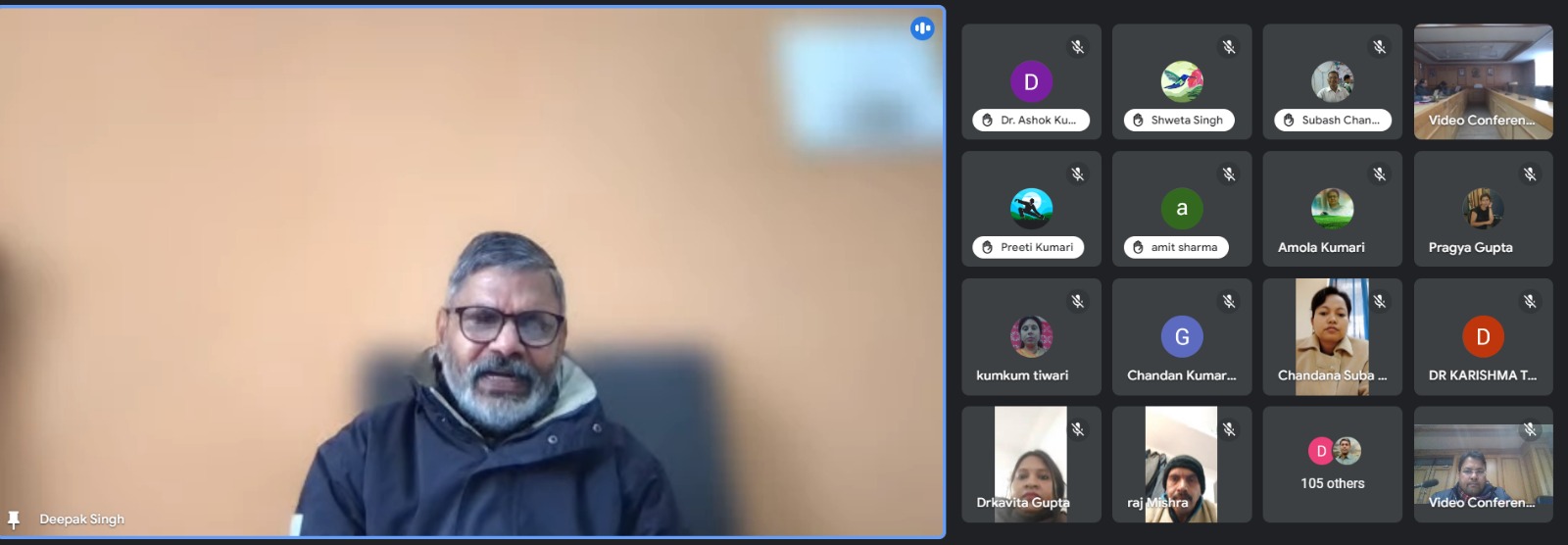Click the raised hand icon beside Preeti Kumari
1568x545 pixels.
(x=987, y=248)
